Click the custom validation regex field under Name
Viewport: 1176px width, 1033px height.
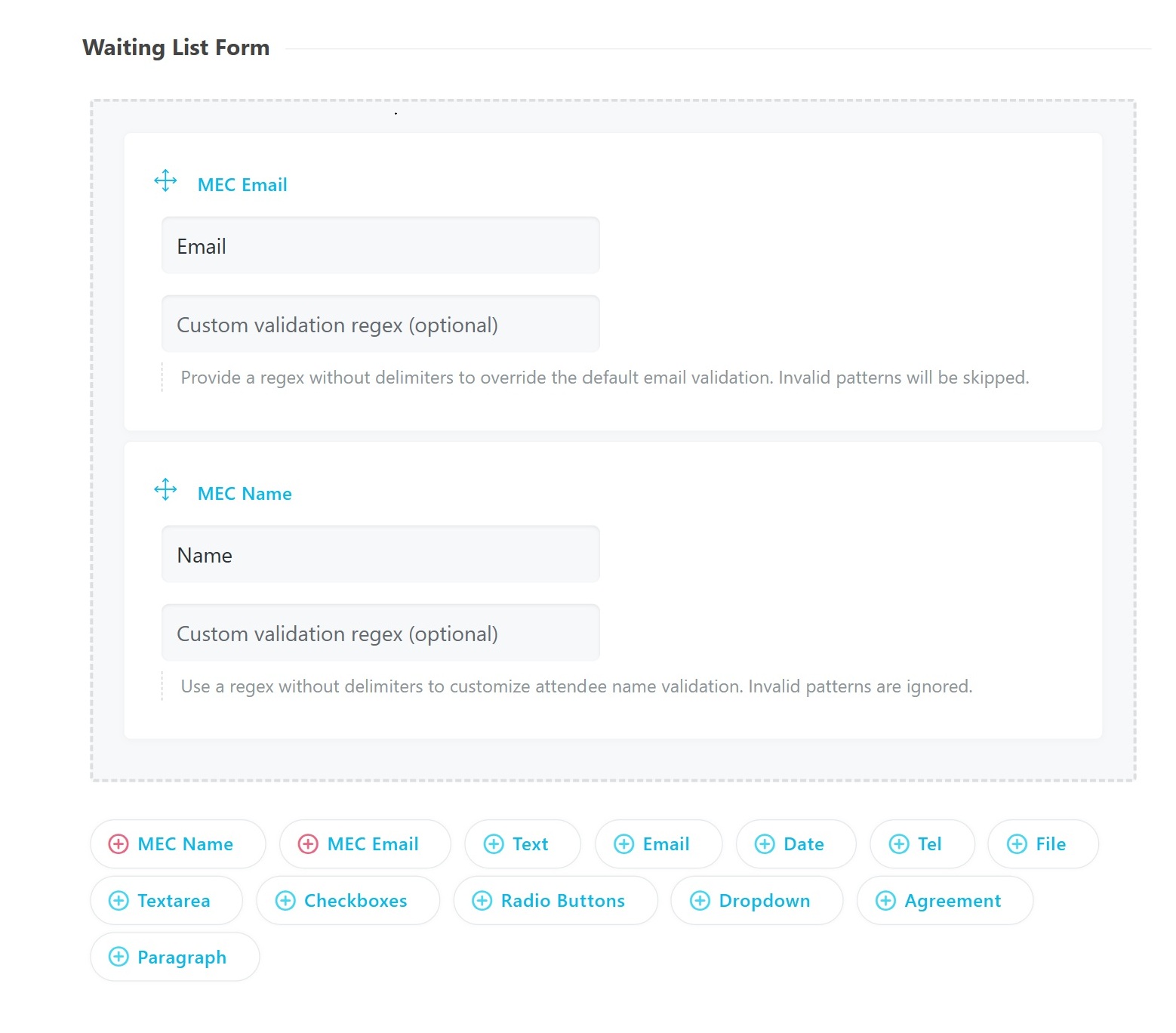380,633
